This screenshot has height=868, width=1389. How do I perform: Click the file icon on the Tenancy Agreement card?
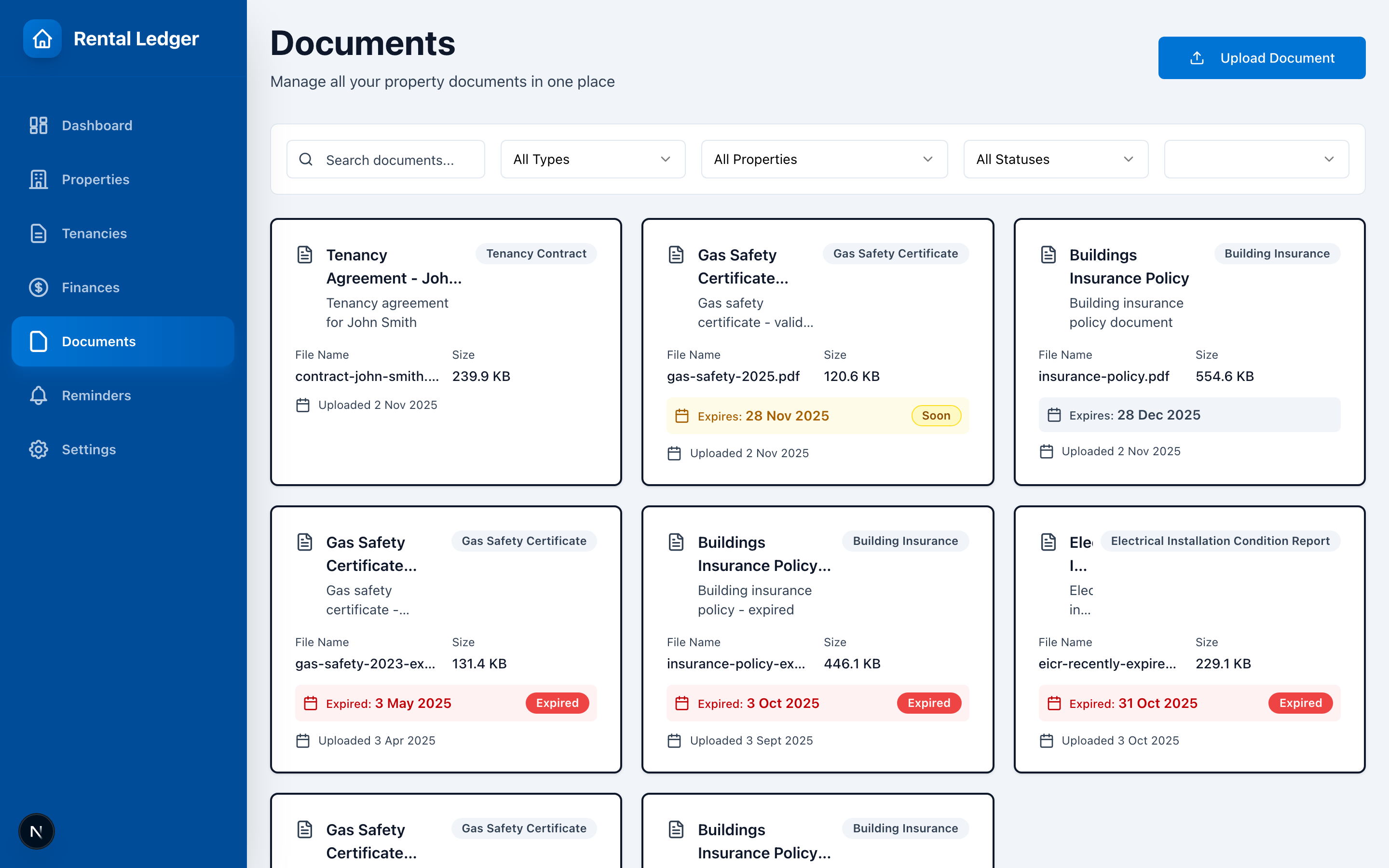pyautogui.click(x=305, y=254)
